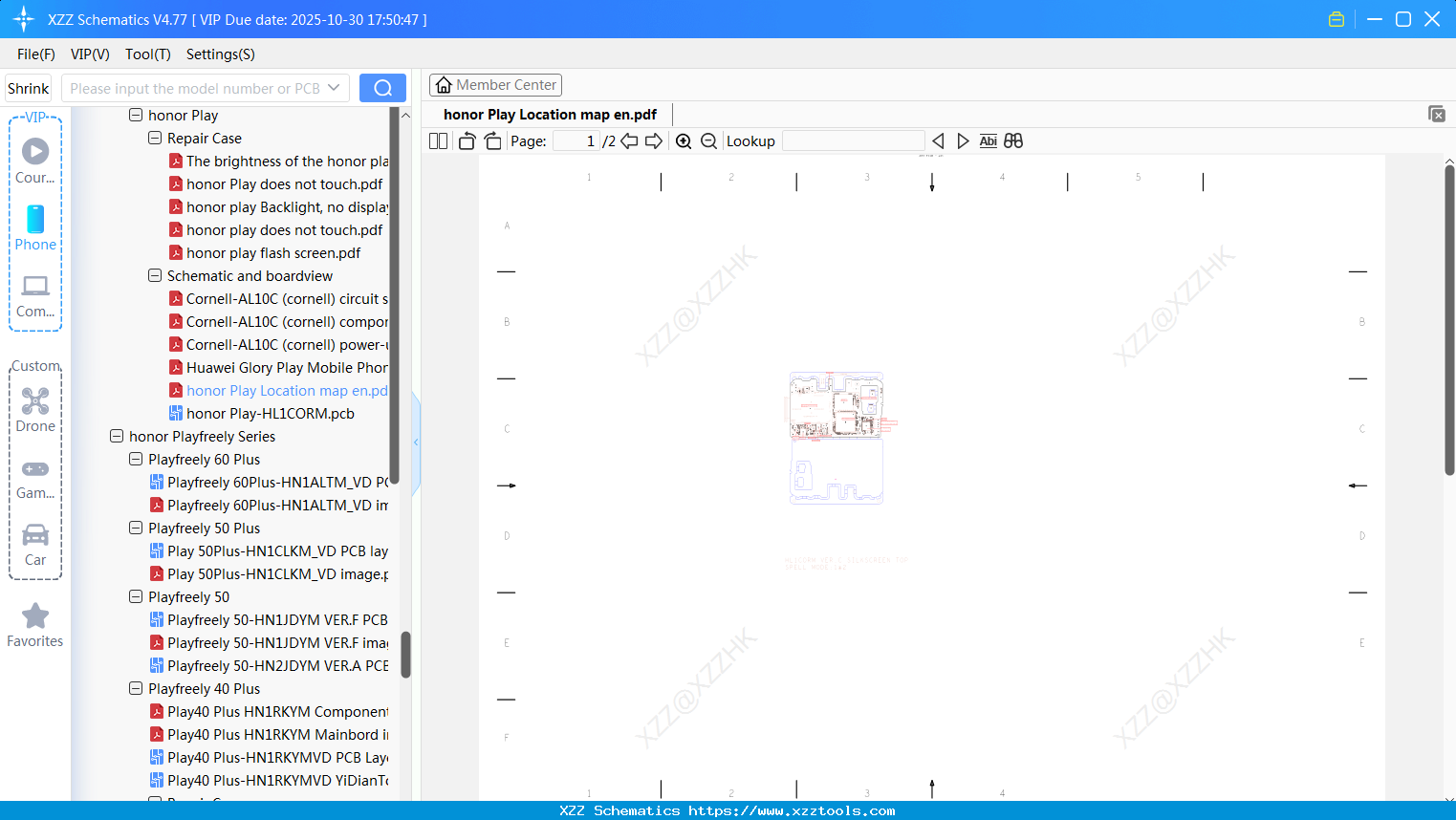Screen dimensions: 1456x820
Task: Collapse the Playfreely 50 node
Action: click(136, 596)
